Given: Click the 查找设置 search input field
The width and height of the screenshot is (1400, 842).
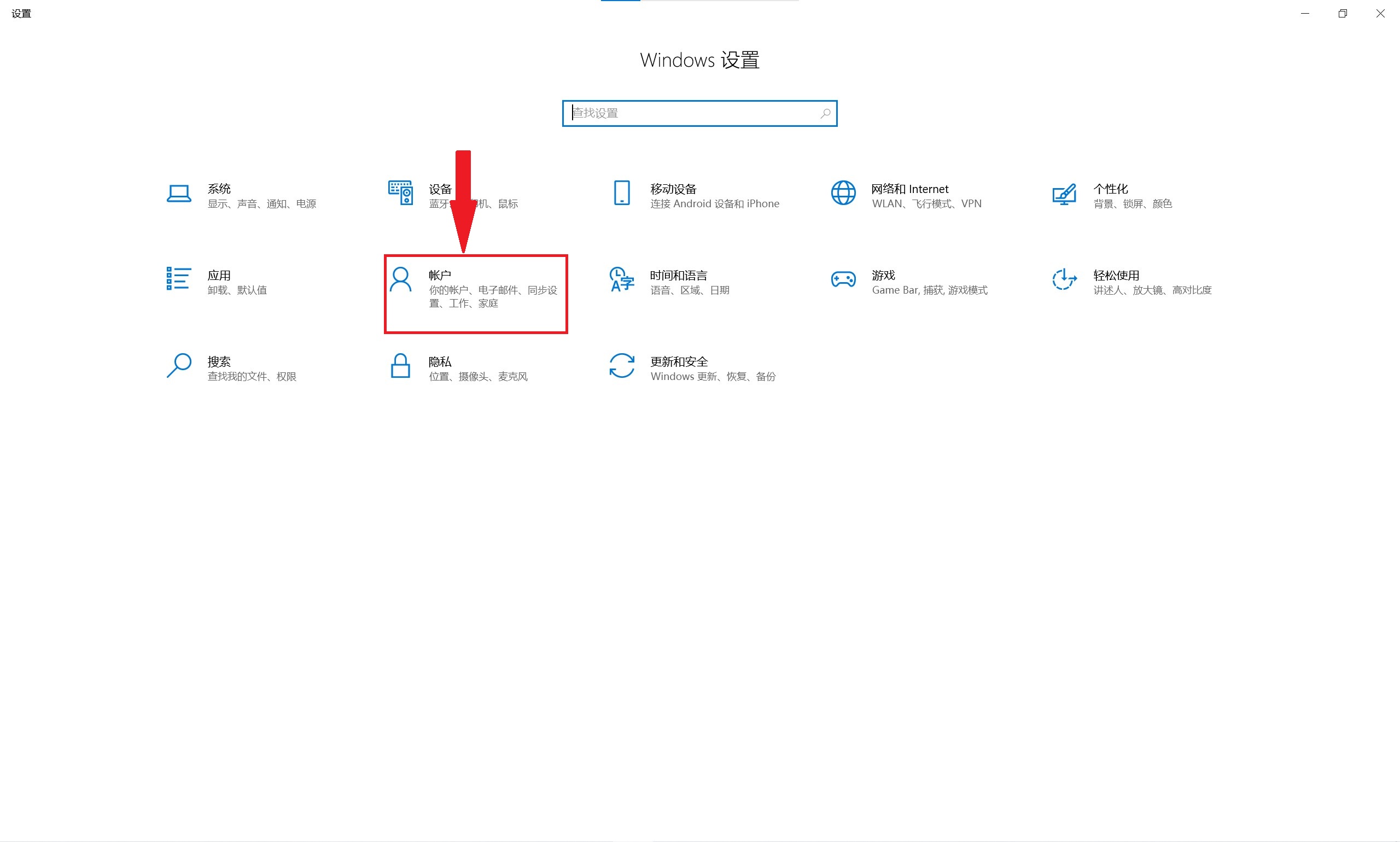Looking at the screenshot, I should (x=669, y=113).
